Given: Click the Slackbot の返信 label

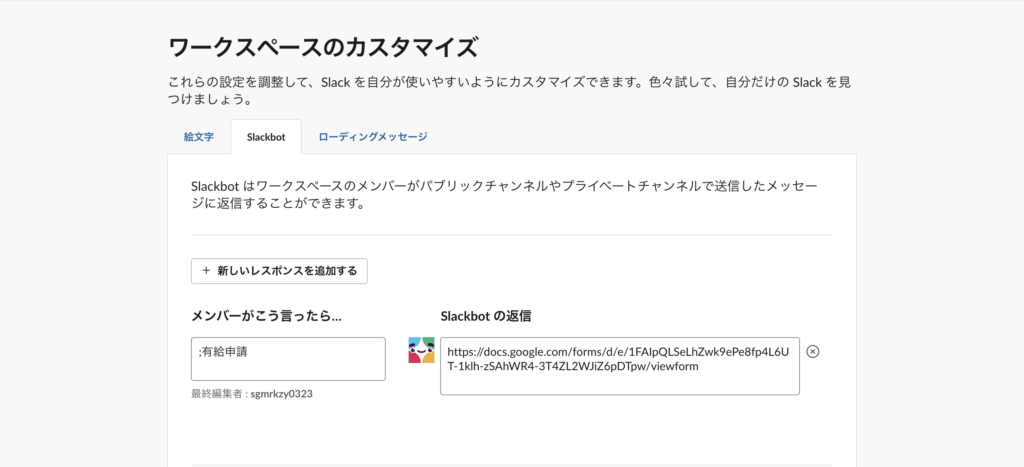Looking at the screenshot, I should (x=486, y=316).
